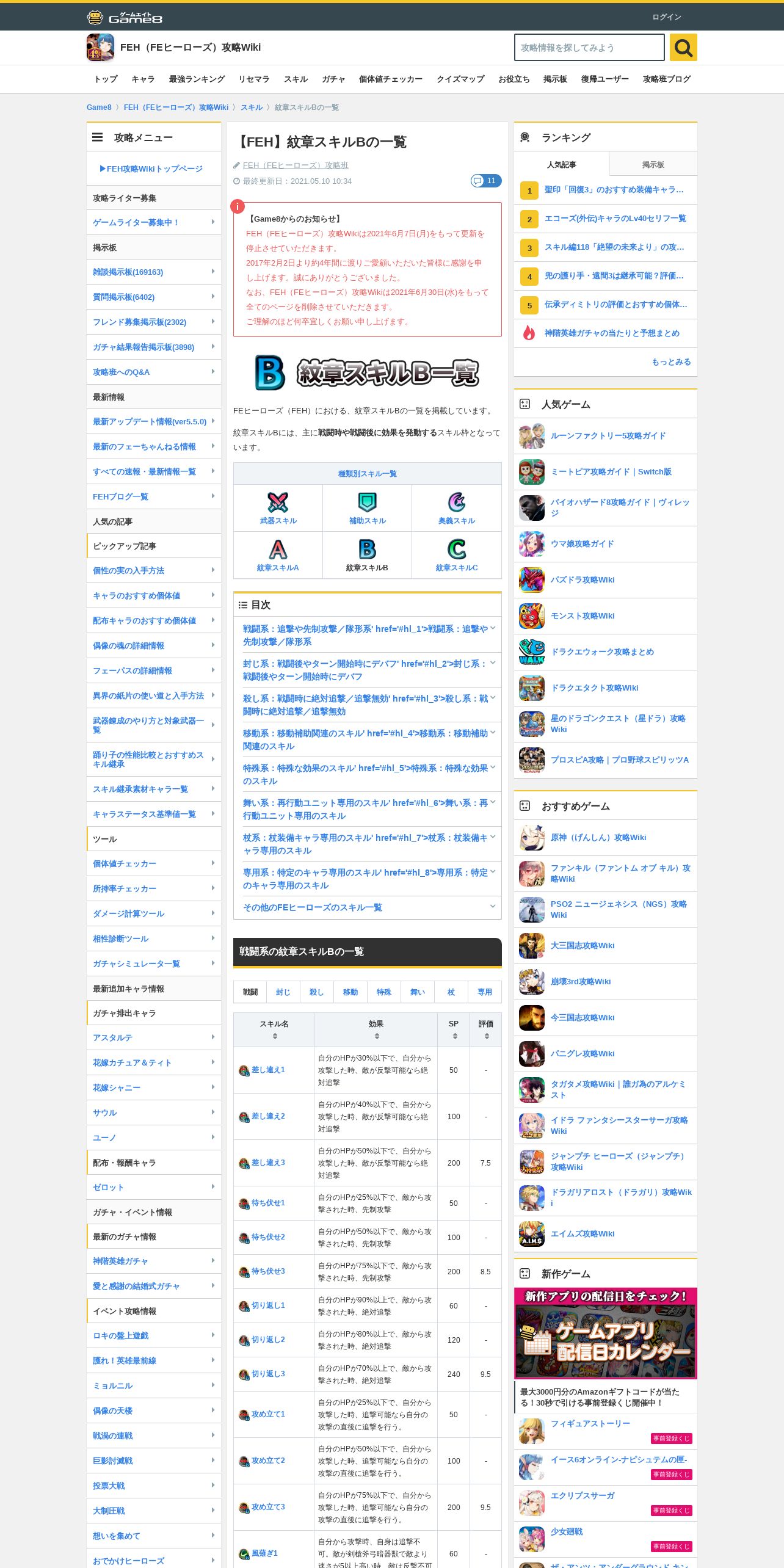The width and height of the screenshot is (784, 1568).
Task: Select the 封じ skill category tab
Action: pos(283,992)
